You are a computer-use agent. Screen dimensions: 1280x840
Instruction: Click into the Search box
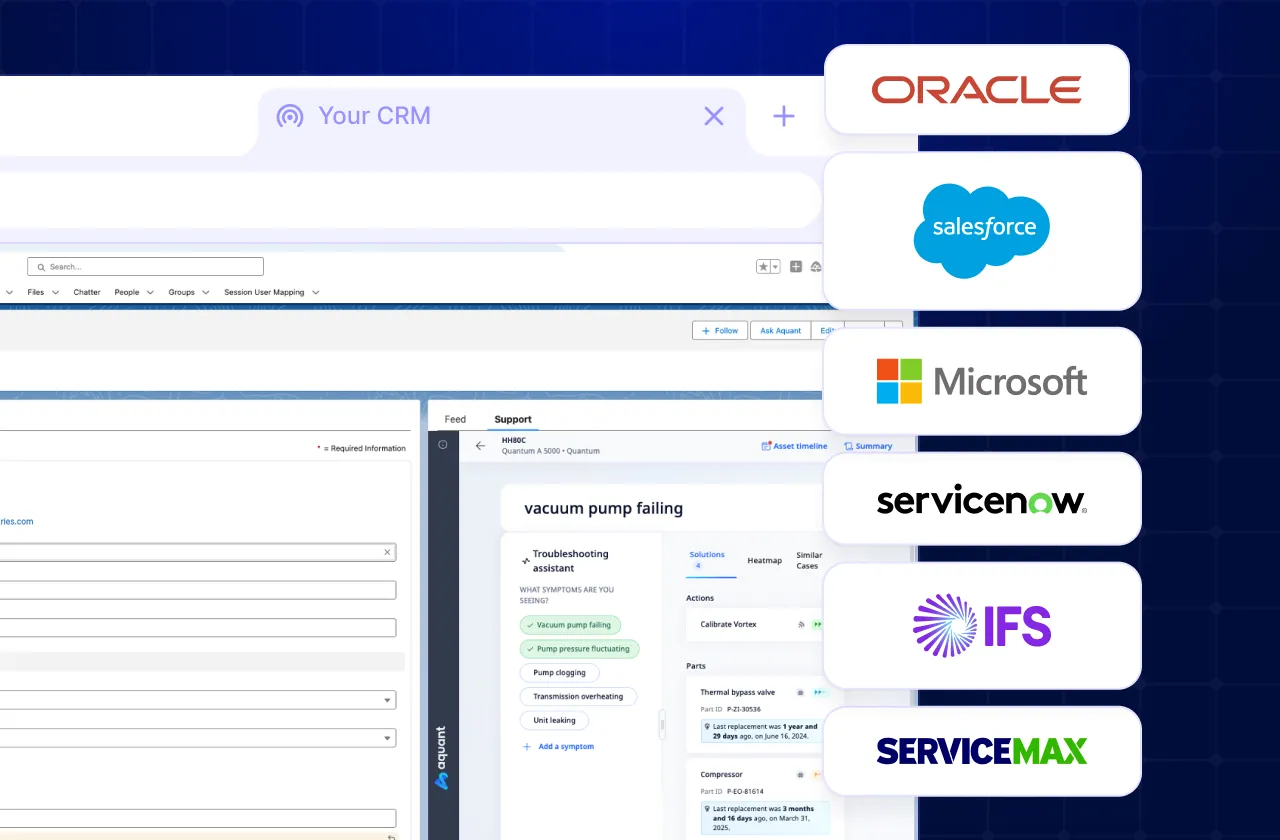click(145, 267)
